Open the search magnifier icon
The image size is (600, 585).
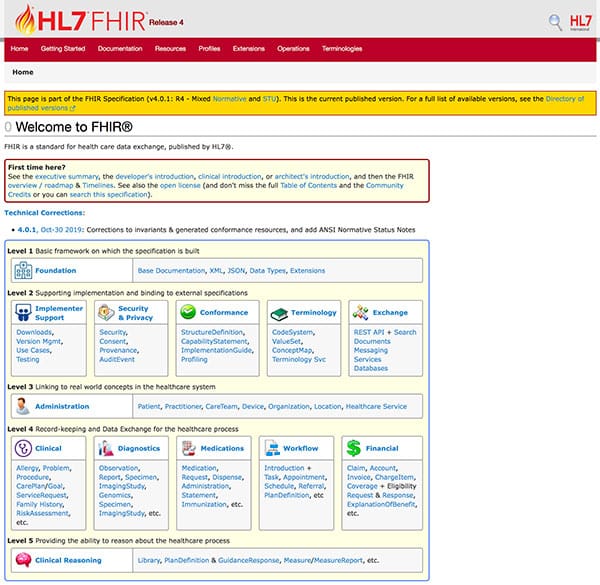pyautogui.click(x=555, y=22)
